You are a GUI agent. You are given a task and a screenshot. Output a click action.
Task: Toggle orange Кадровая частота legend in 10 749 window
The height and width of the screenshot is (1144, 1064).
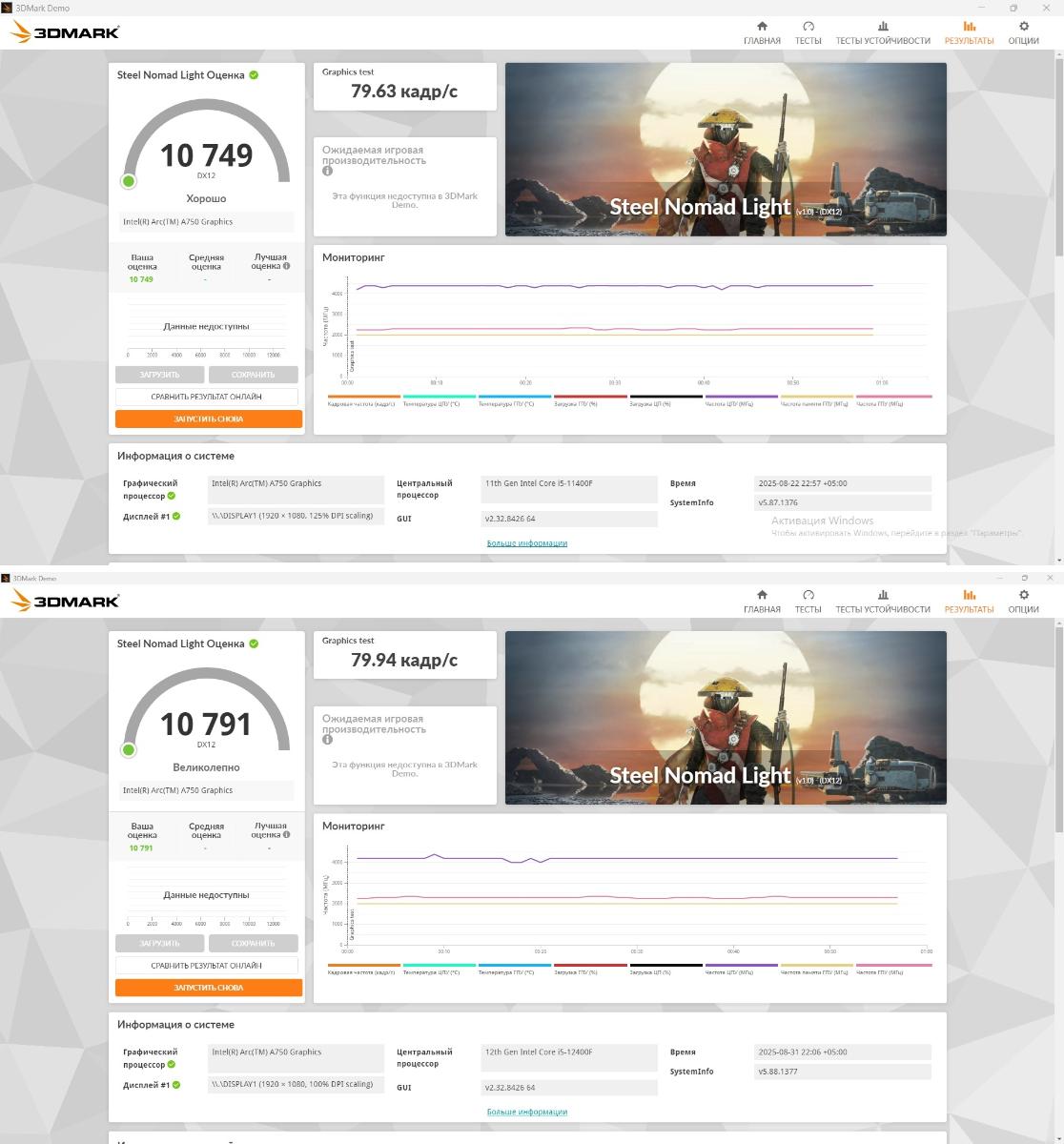(363, 400)
